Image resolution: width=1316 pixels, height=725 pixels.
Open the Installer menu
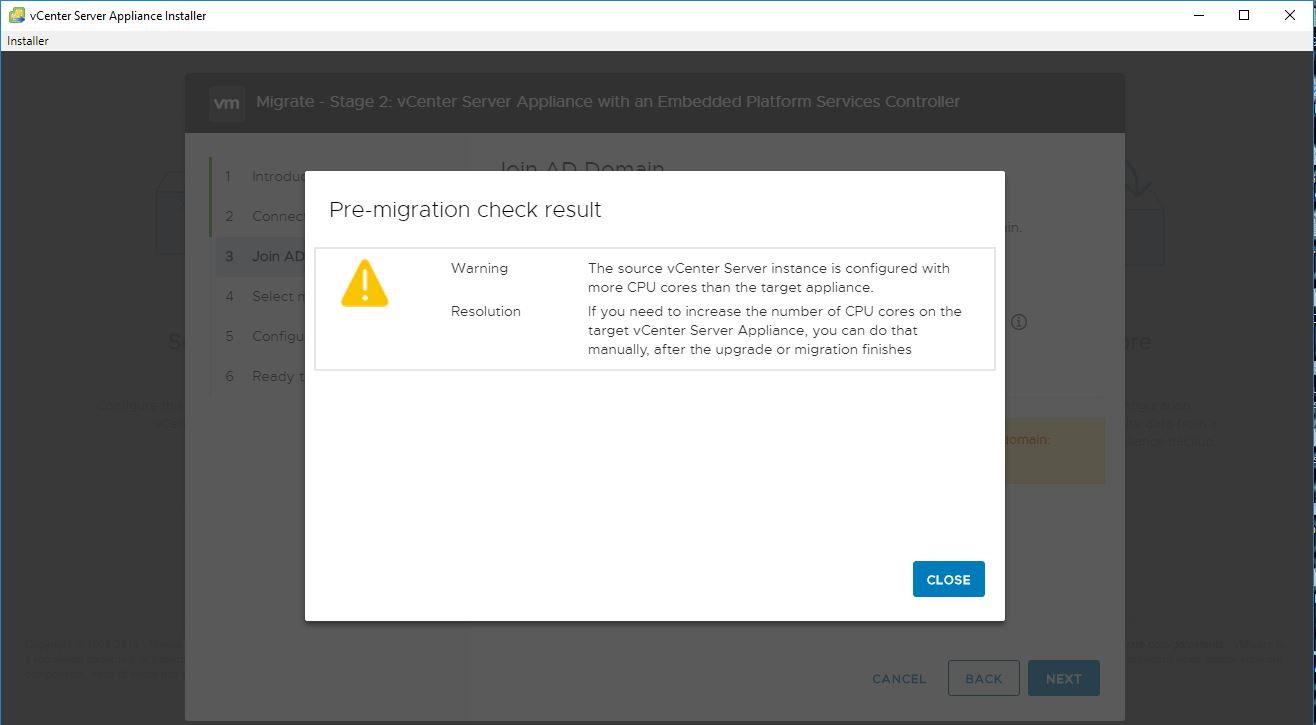pyautogui.click(x=28, y=41)
